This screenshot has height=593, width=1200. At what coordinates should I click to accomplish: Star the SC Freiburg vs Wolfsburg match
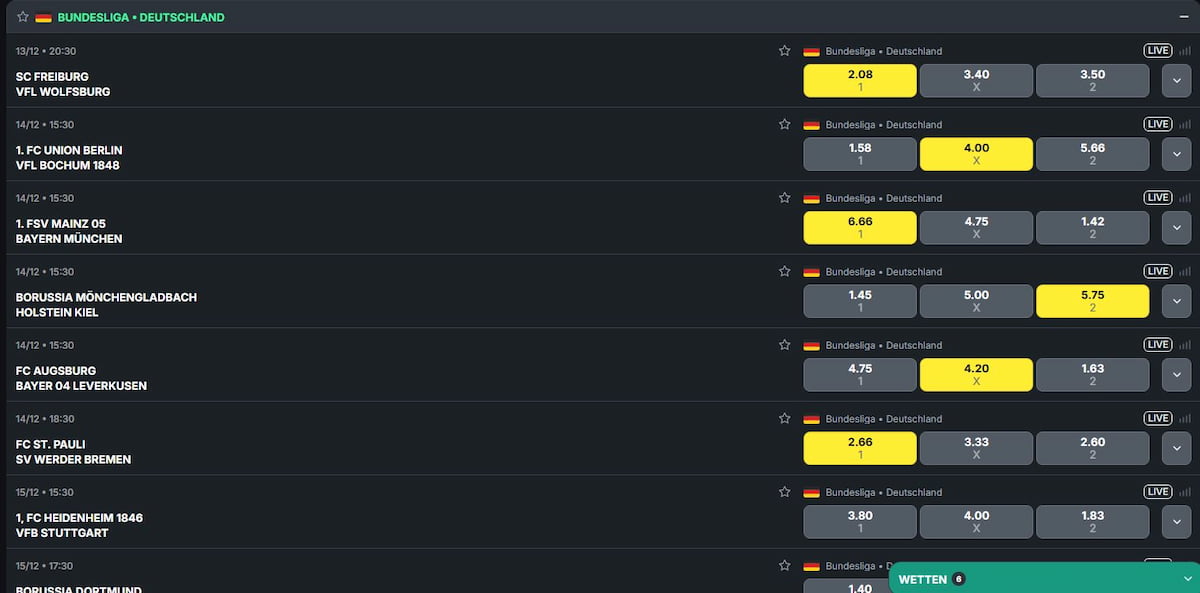[x=784, y=51]
